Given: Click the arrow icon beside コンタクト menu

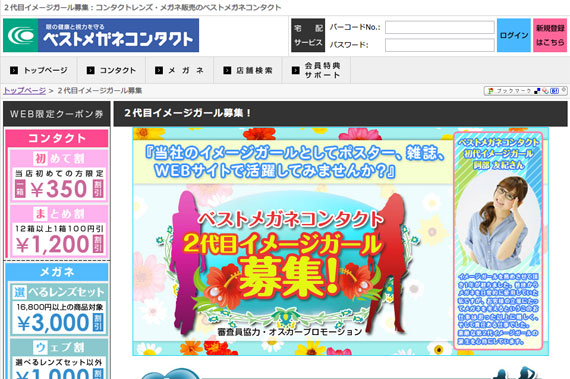Looking at the screenshot, I should pos(91,70).
